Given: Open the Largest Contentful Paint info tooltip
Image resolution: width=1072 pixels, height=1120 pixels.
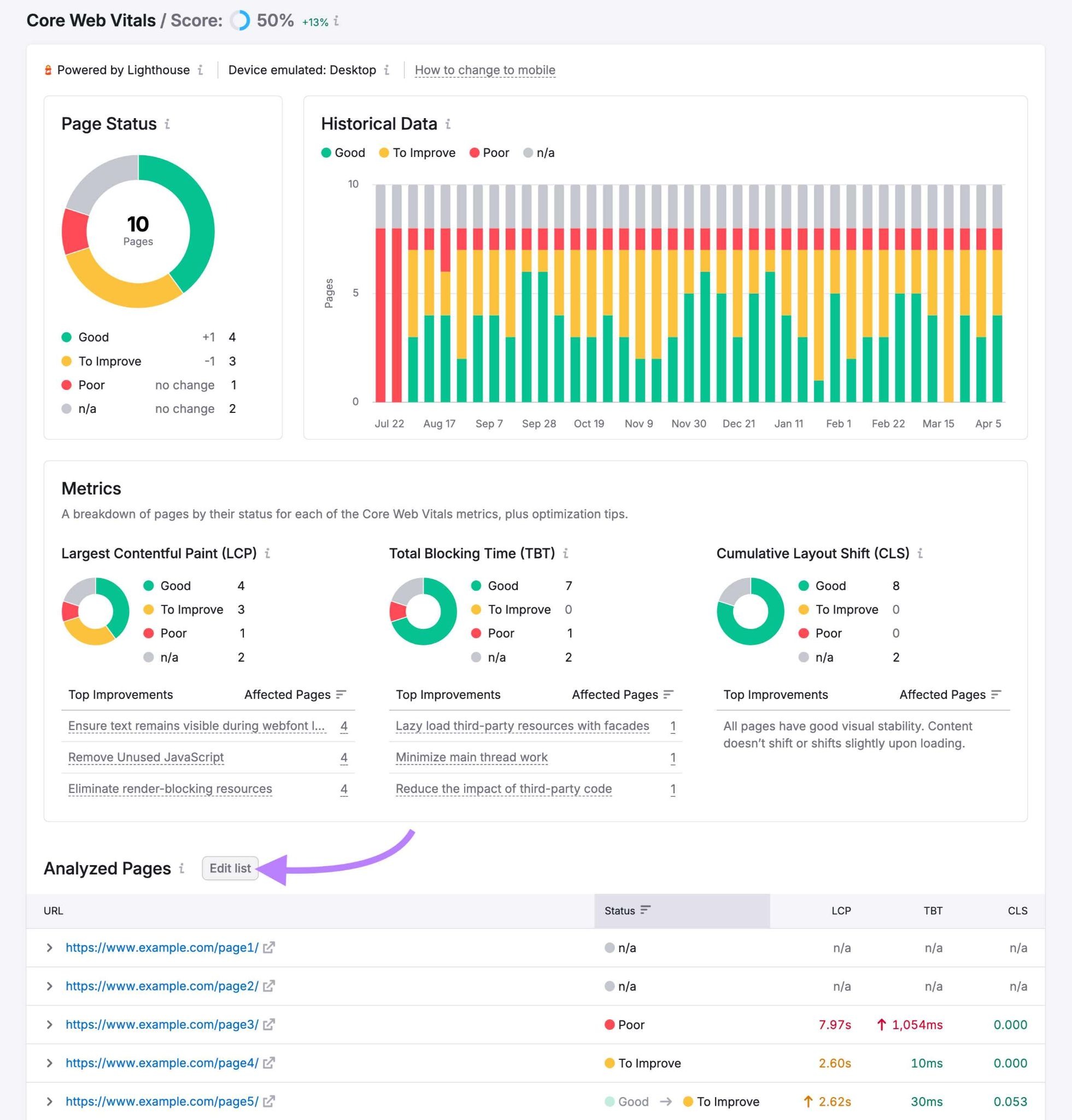Looking at the screenshot, I should (268, 553).
